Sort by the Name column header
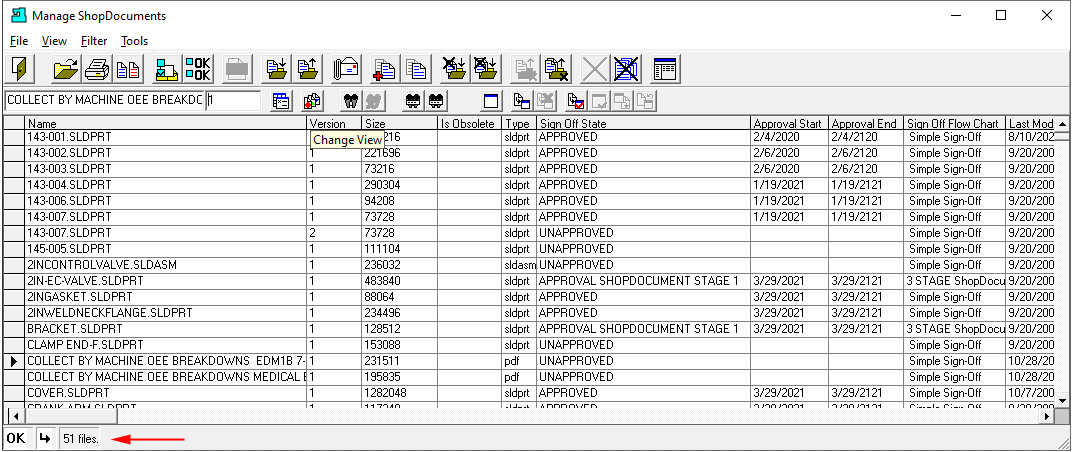The height and width of the screenshot is (452, 1073). (166, 124)
